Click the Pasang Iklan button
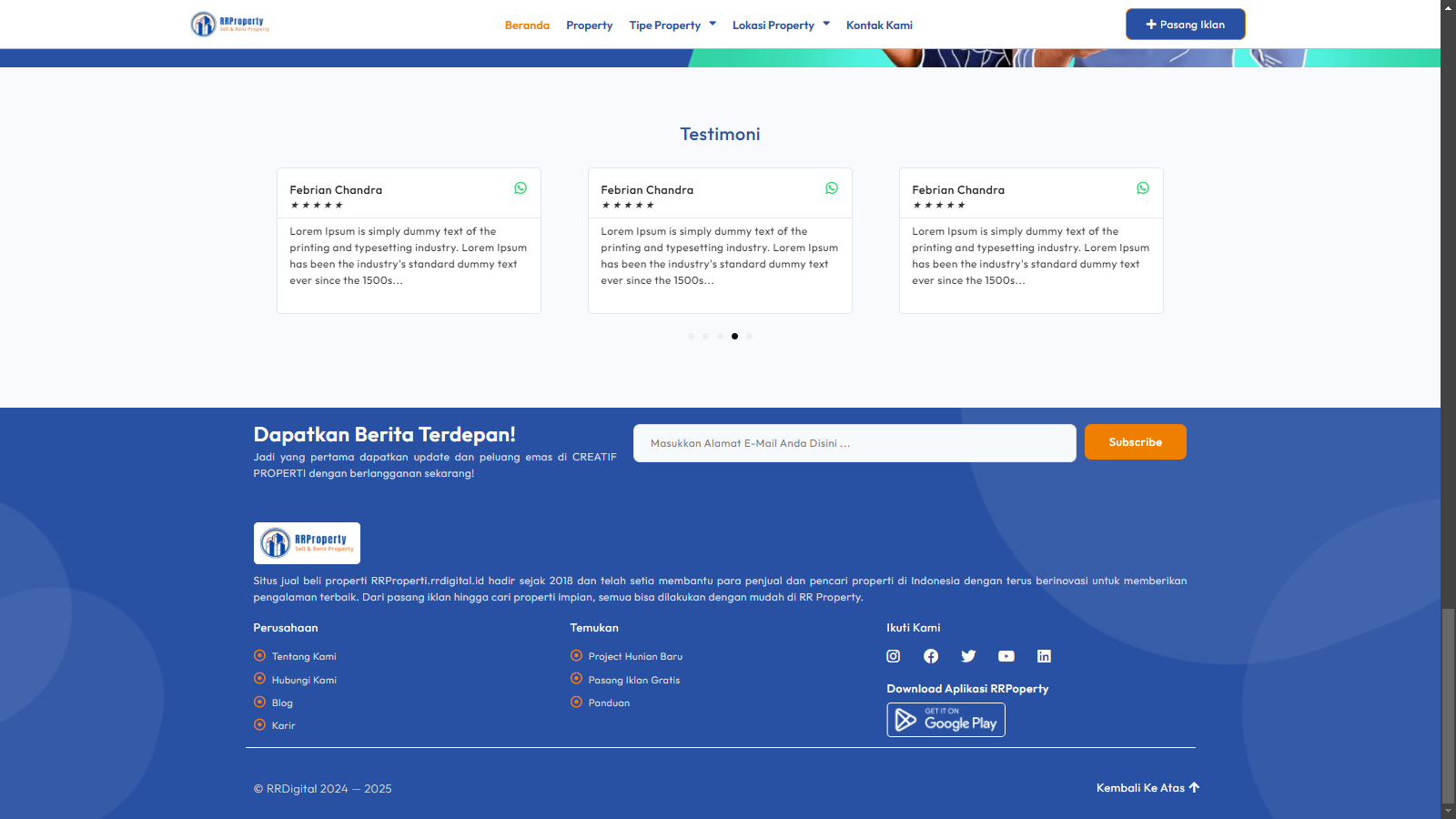Viewport: 1456px width, 819px height. tap(1185, 24)
